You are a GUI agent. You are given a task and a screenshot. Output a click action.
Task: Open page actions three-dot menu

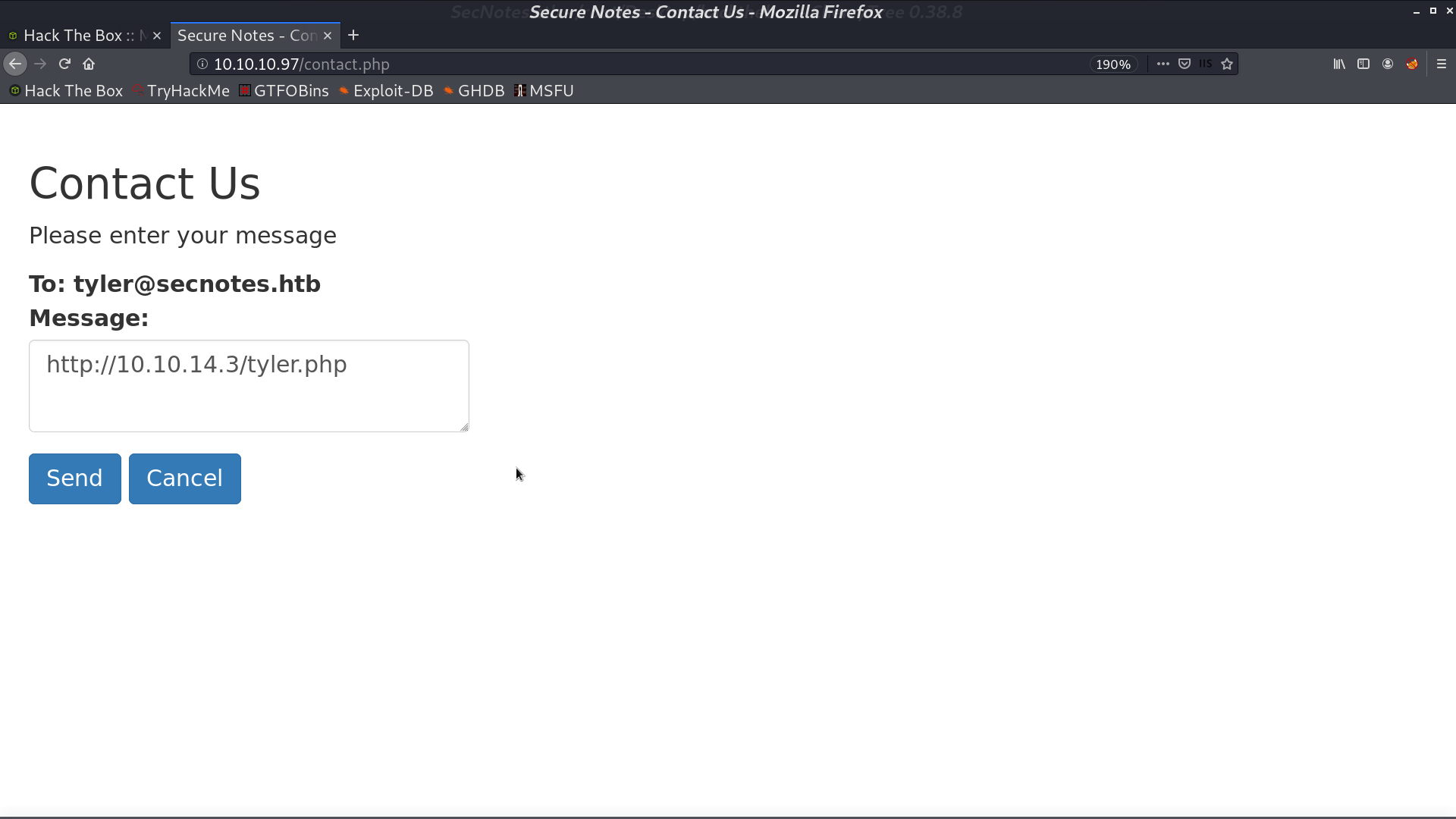pos(1163,64)
